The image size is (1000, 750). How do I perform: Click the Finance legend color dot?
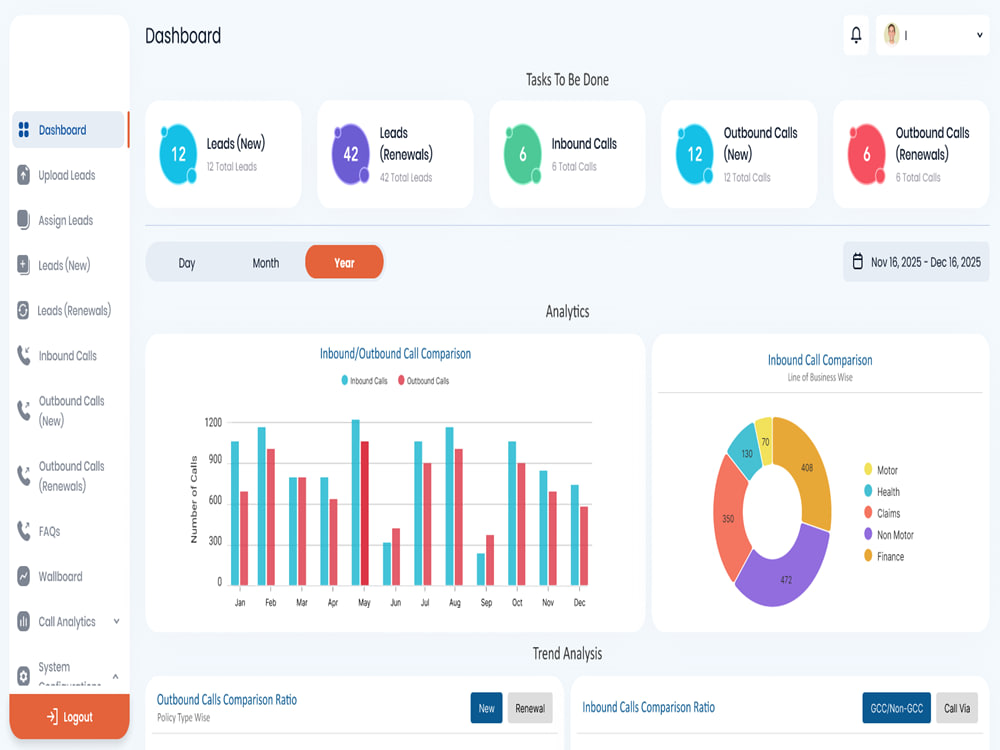tap(868, 556)
